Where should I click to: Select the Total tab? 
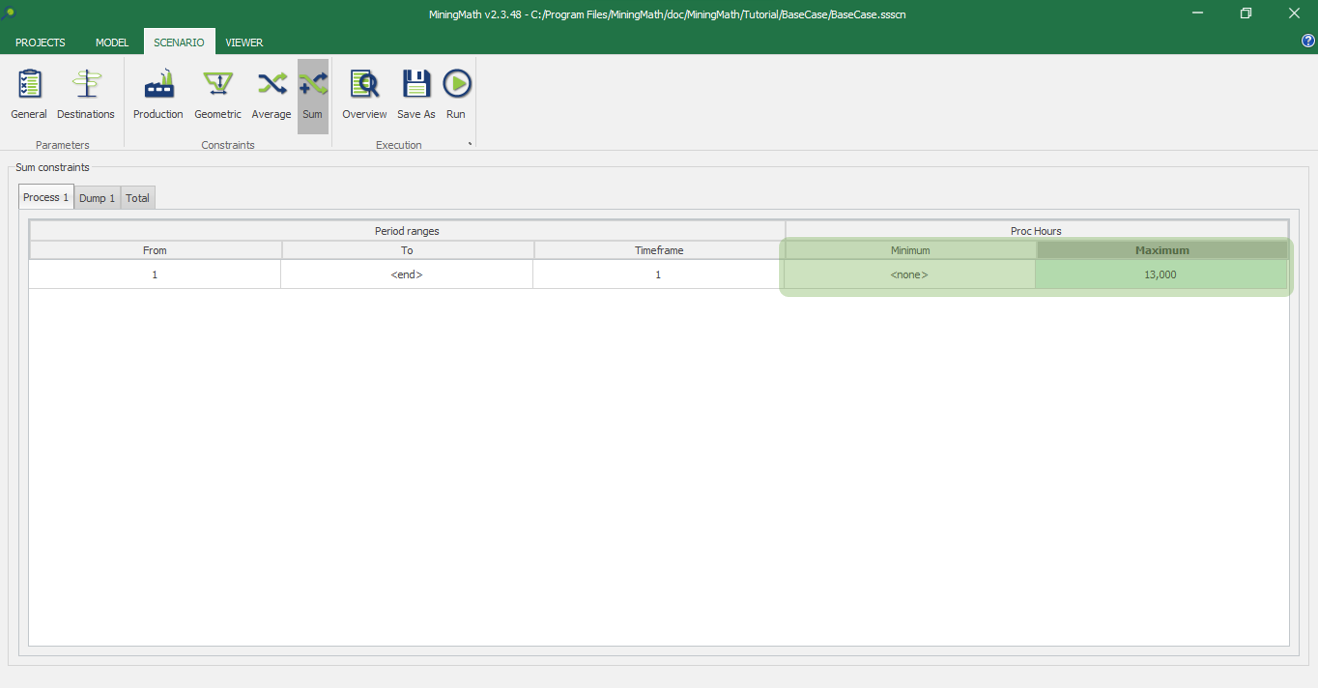point(138,198)
